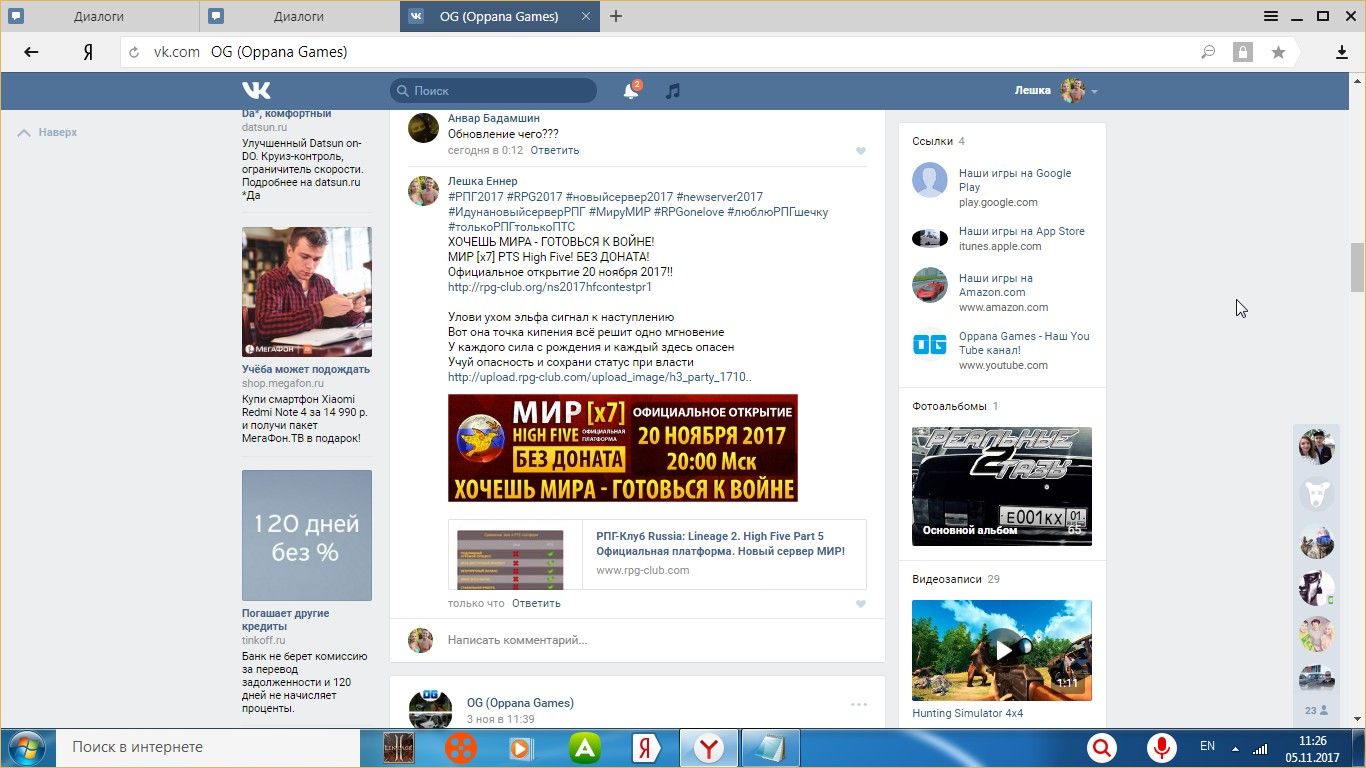The image size is (1366, 768).
Task: Open the notifications bell
Action: (631, 91)
